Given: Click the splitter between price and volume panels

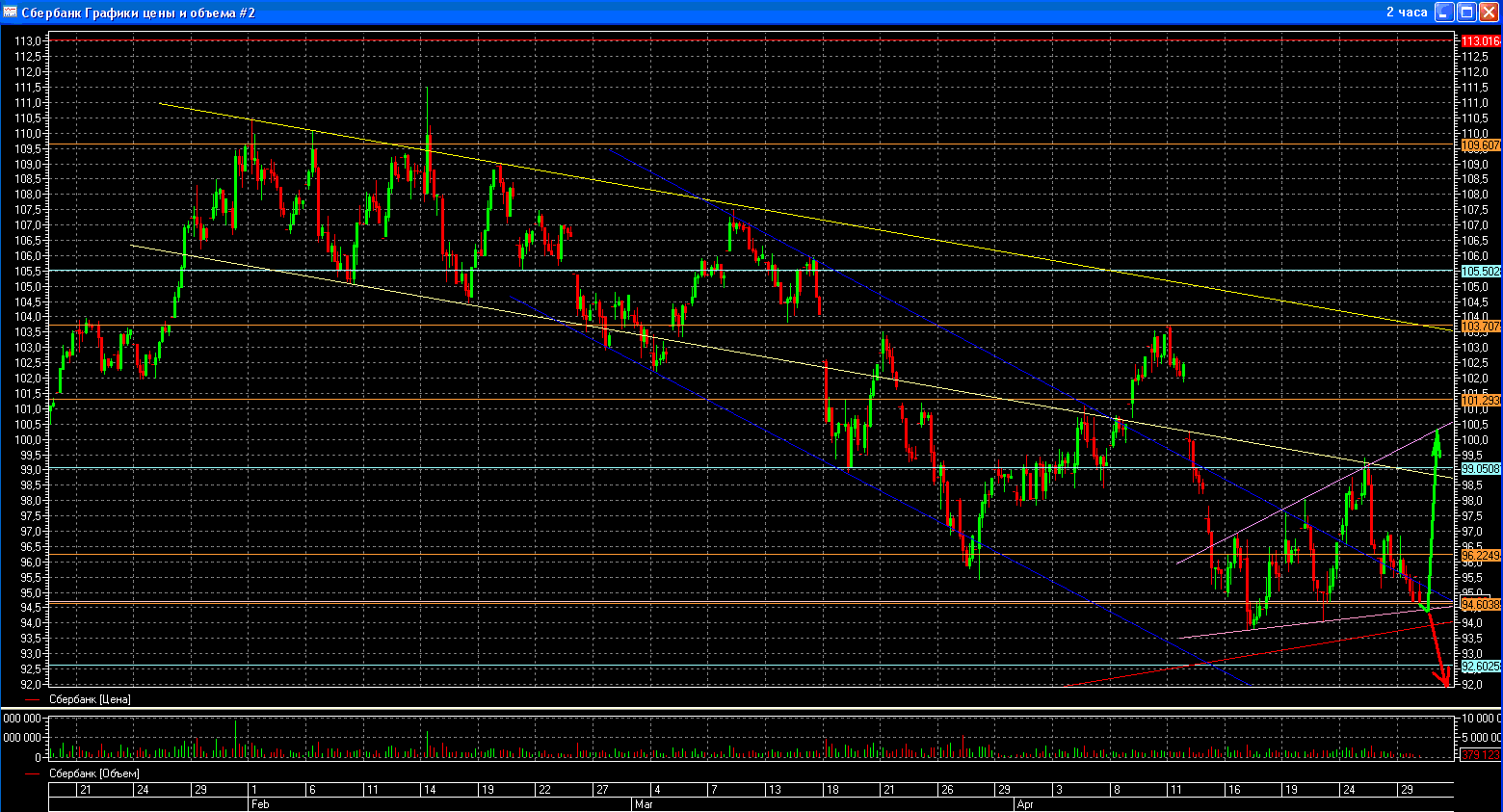Looking at the screenshot, I should (751, 710).
